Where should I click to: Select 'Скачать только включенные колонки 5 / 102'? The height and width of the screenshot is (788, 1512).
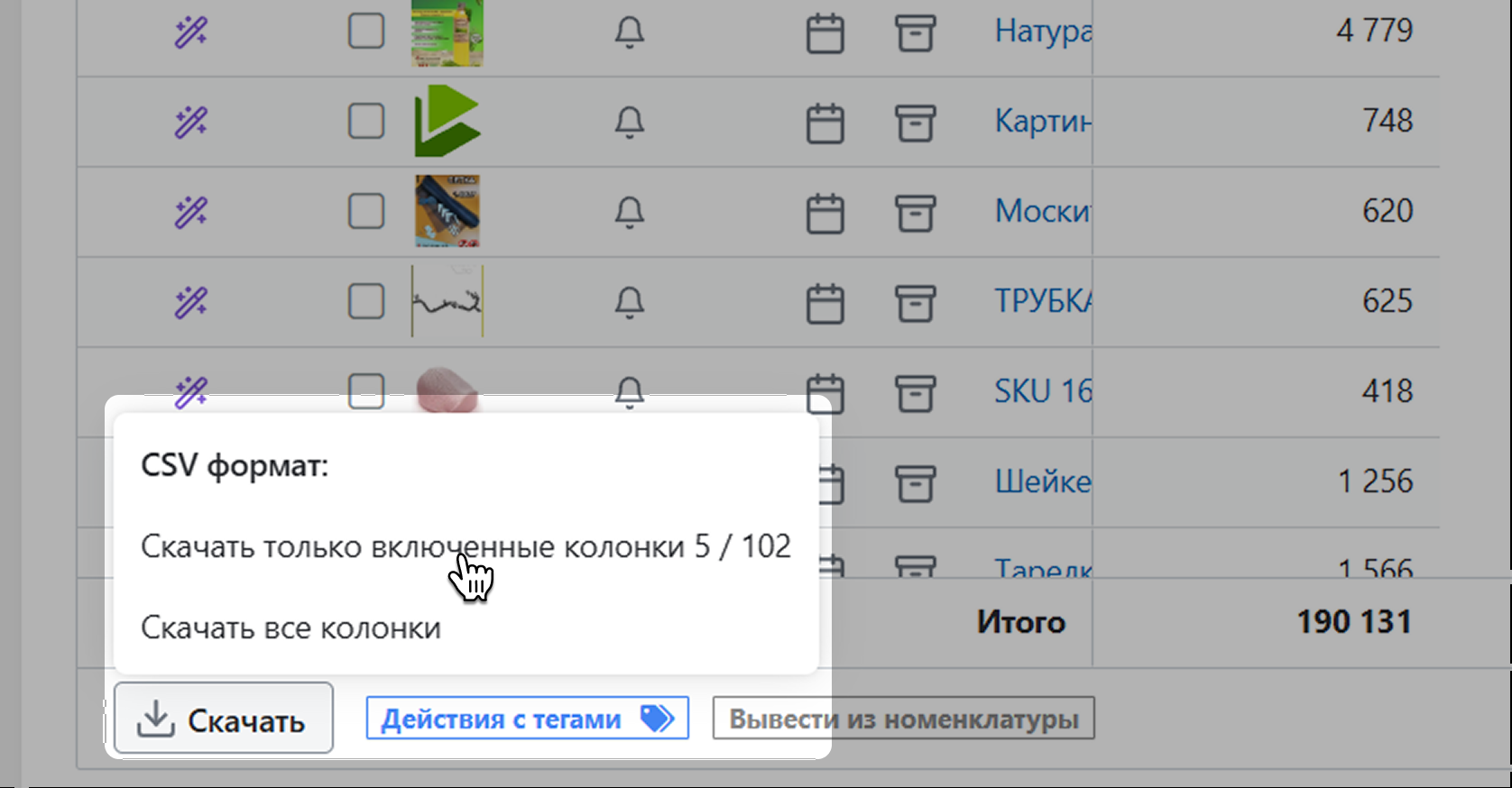(466, 546)
